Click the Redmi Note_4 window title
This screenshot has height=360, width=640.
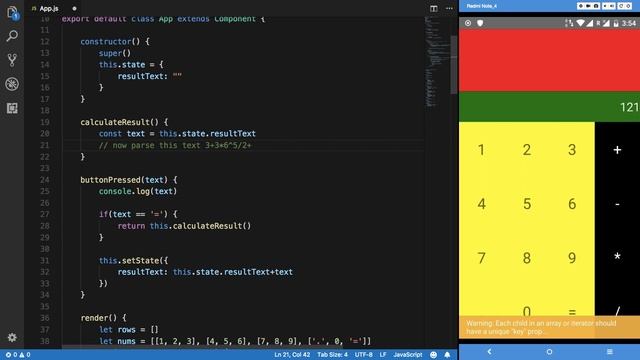[x=482, y=6]
